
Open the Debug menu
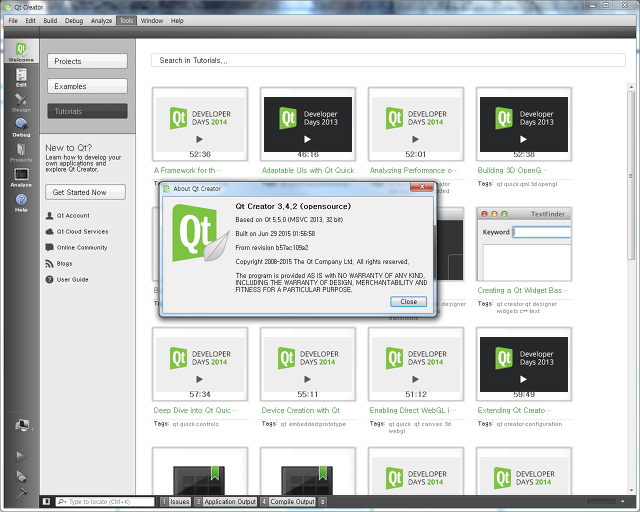(x=74, y=20)
